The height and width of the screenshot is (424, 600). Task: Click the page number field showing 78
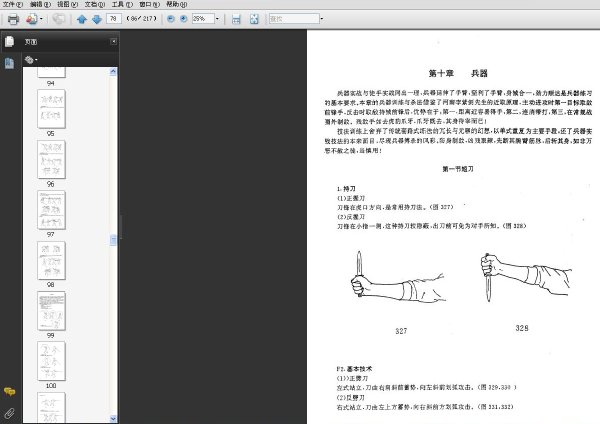click(114, 18)
